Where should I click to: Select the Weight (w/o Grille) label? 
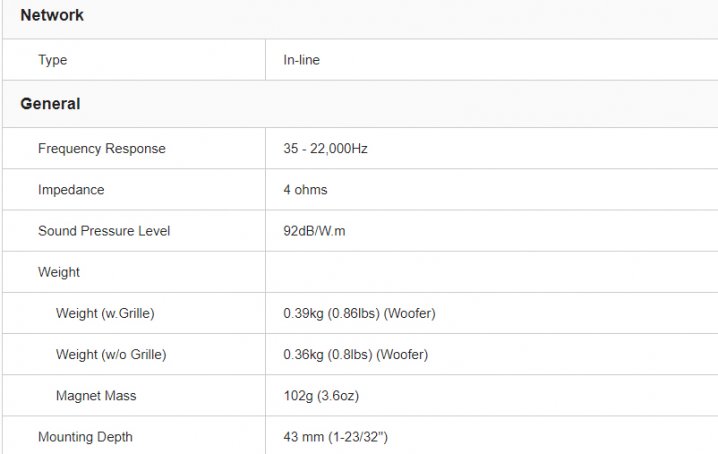tap(111, 355)
